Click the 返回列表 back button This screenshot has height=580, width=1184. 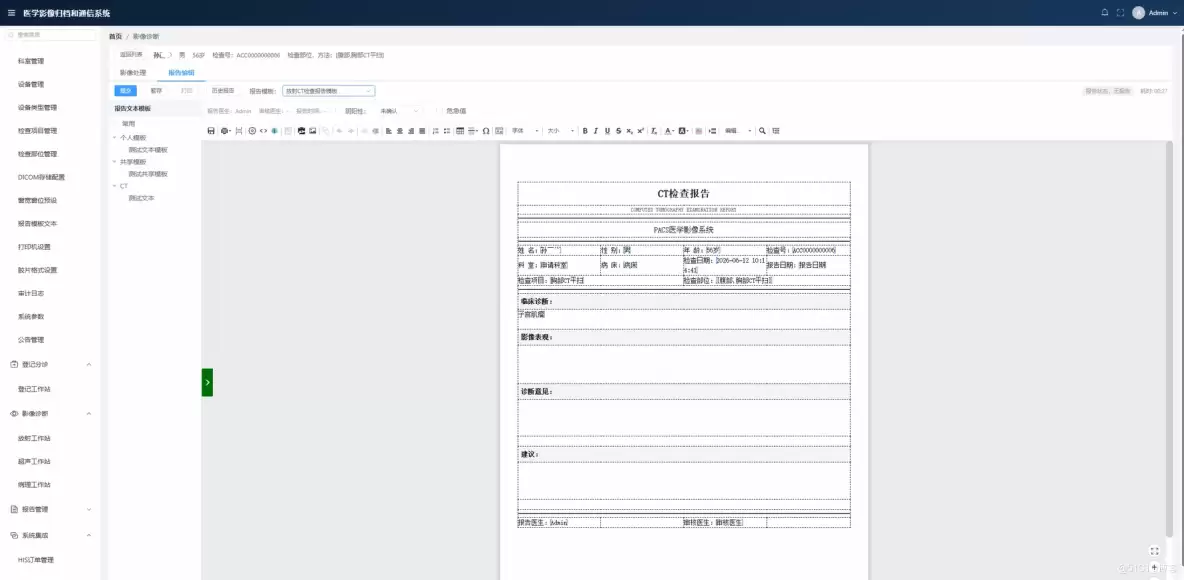pyautogui.click(x=131, y=54)
